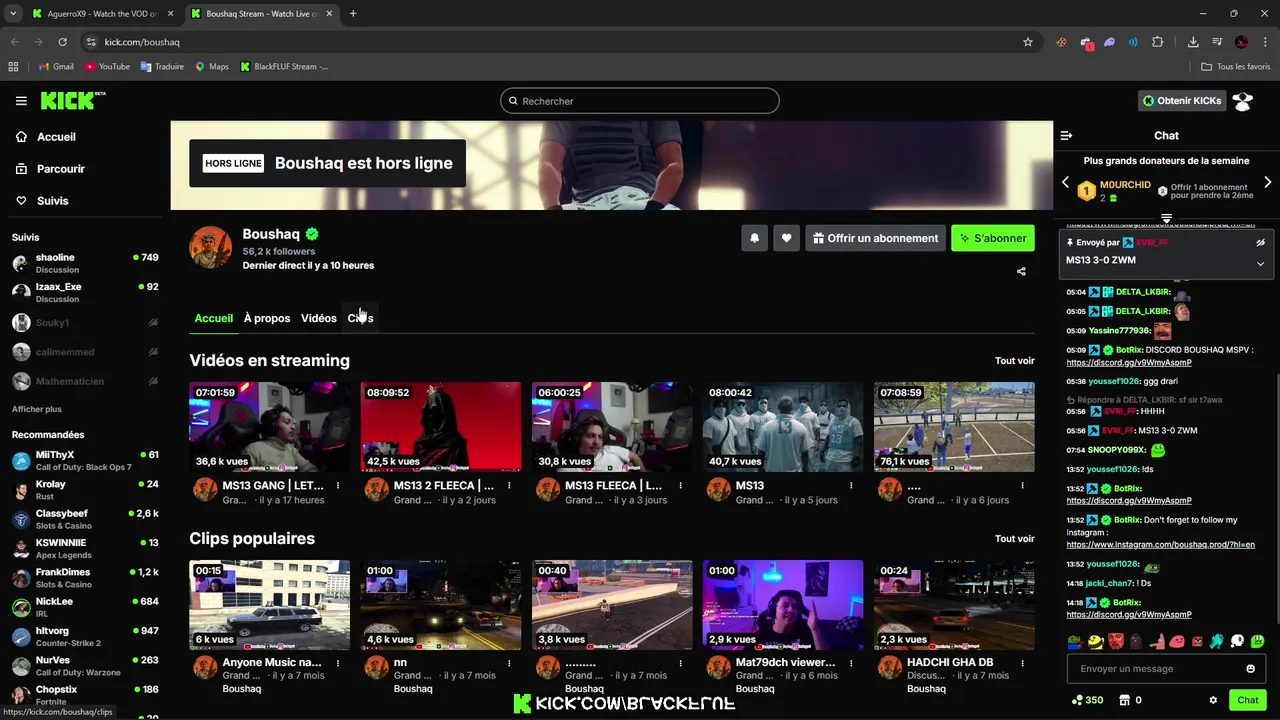This screenshot has width=1280, height=720.
Task: Click the green frog emote in quick emotes
Action: pyautogui.click(x=1074, y=641)
